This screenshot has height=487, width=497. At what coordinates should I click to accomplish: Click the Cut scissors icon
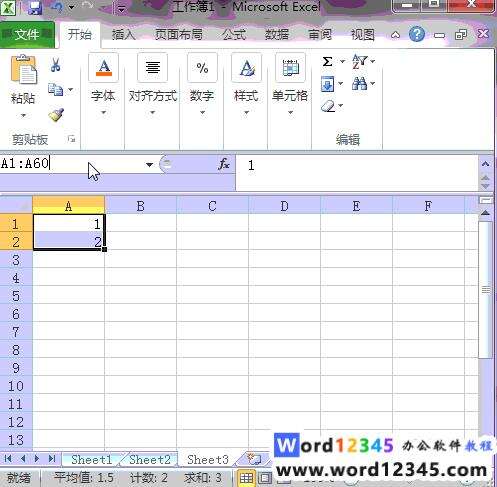click(x=56, y=65)
